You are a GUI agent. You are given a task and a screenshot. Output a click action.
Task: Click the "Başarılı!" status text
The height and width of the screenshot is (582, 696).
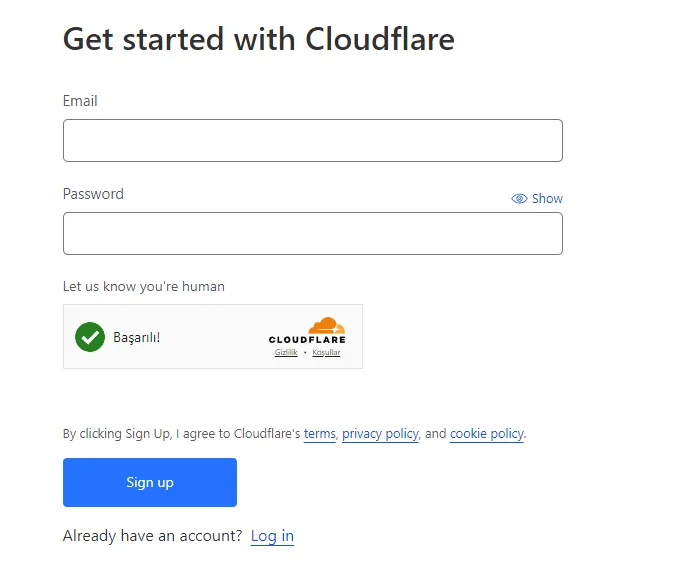point(137,337)
